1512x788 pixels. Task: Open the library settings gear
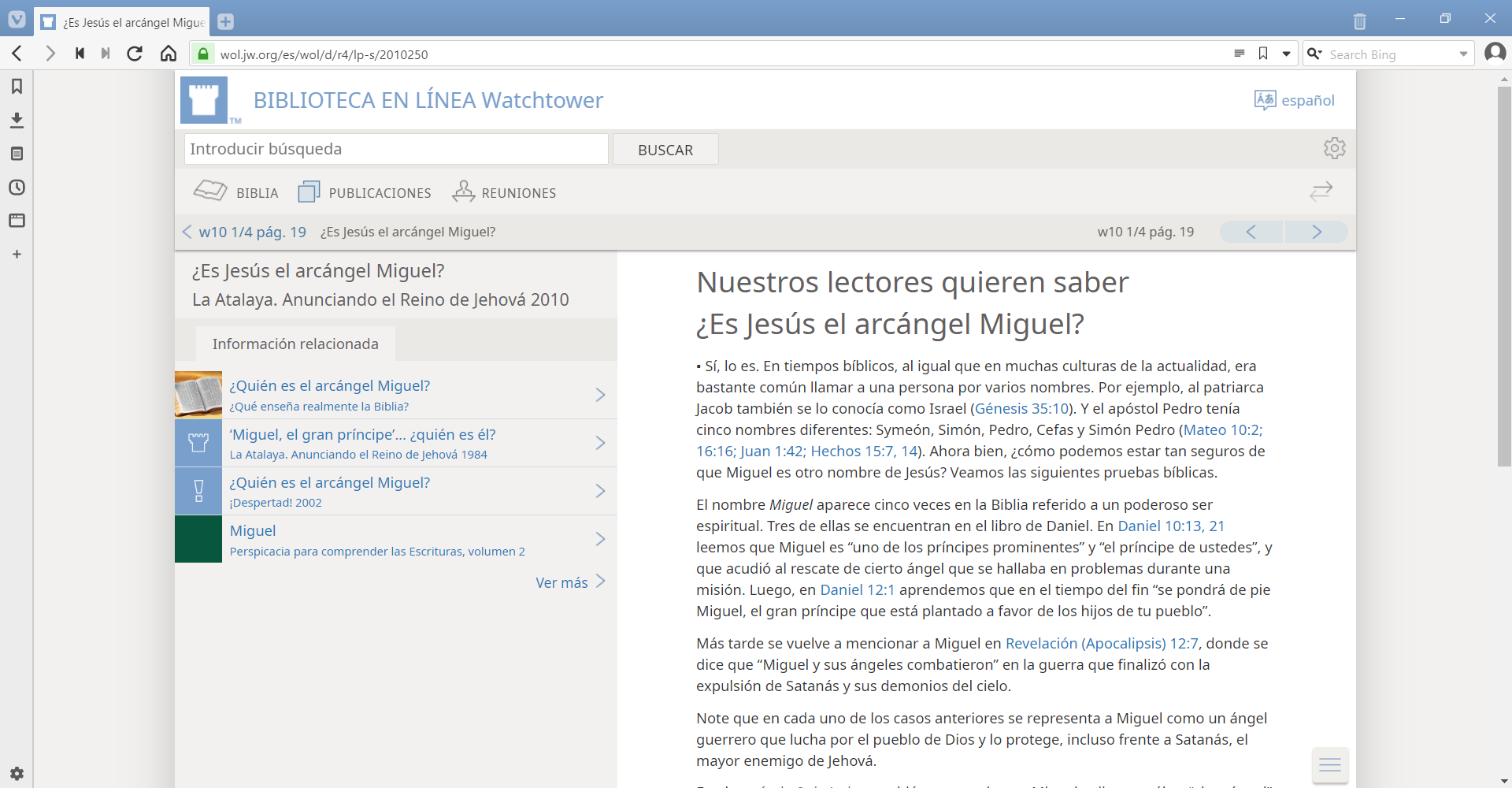1334,148
